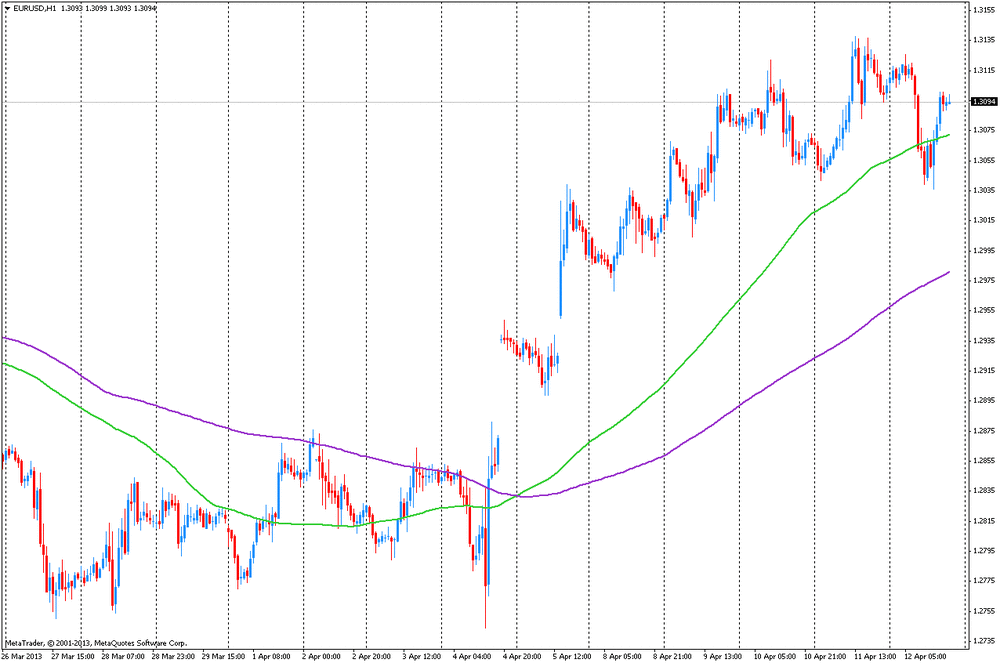Click the 10 Apr 21:00 time label
The image size is (1000, 663).
[825, 656]
